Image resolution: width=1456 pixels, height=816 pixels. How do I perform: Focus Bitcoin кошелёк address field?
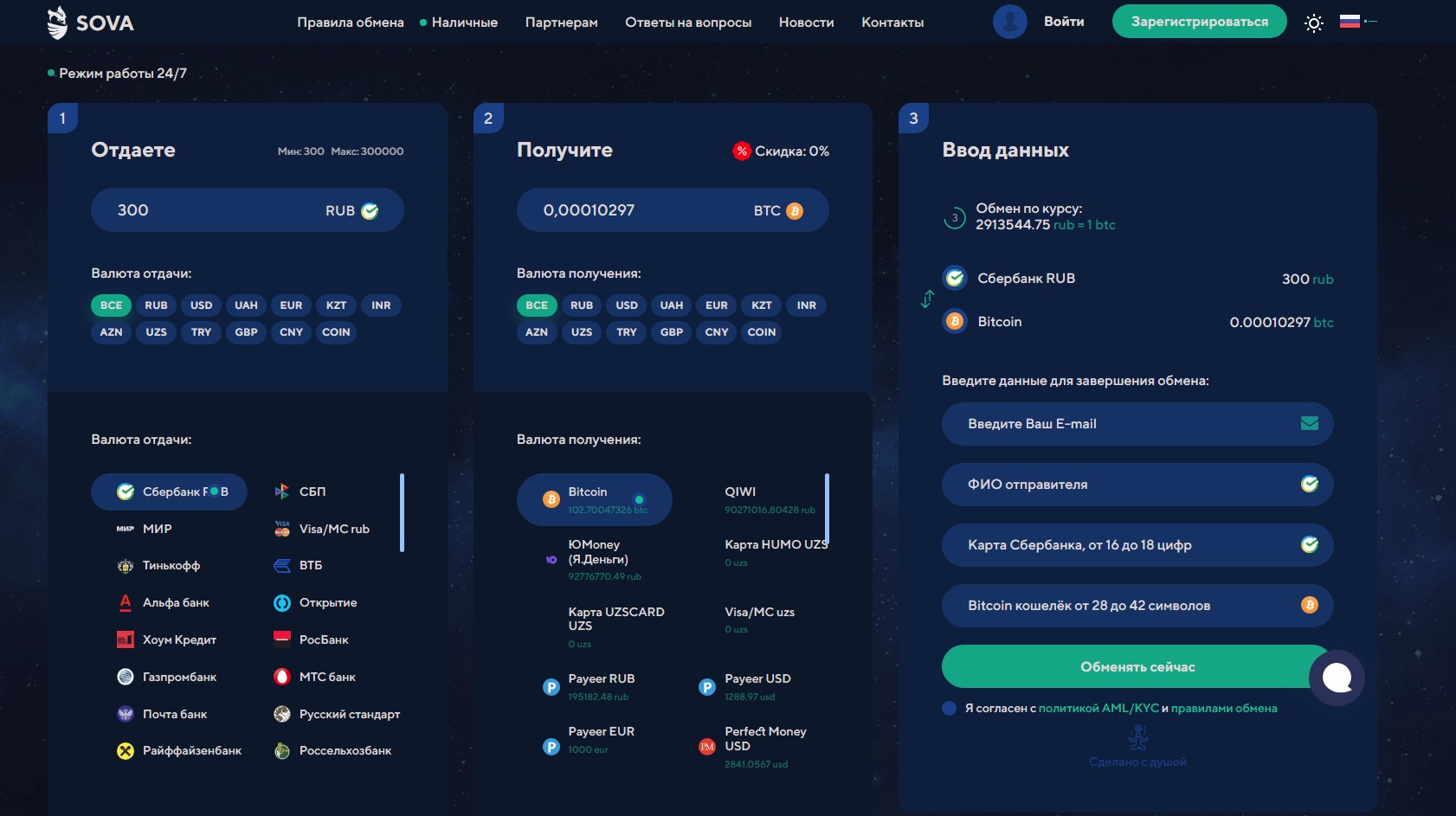1137,606
